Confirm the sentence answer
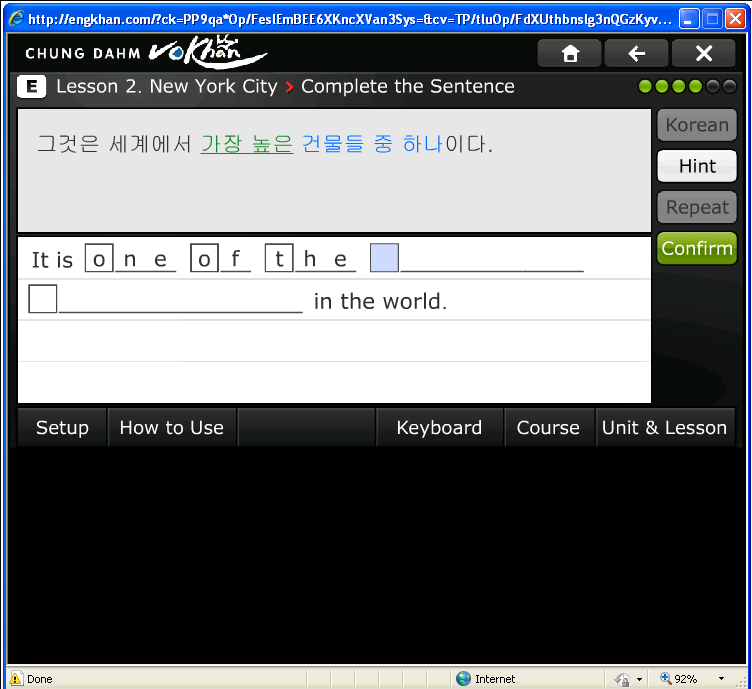The height and width of the screenshot is (689, 752). [x=697, y=248]
